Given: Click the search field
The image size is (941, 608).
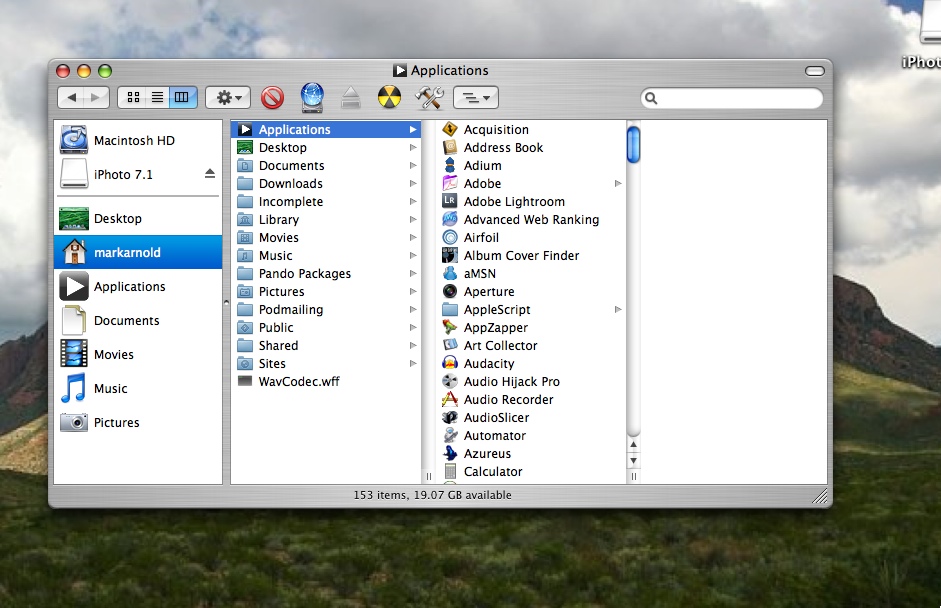Looking at the screenshot, I should 732,98.
